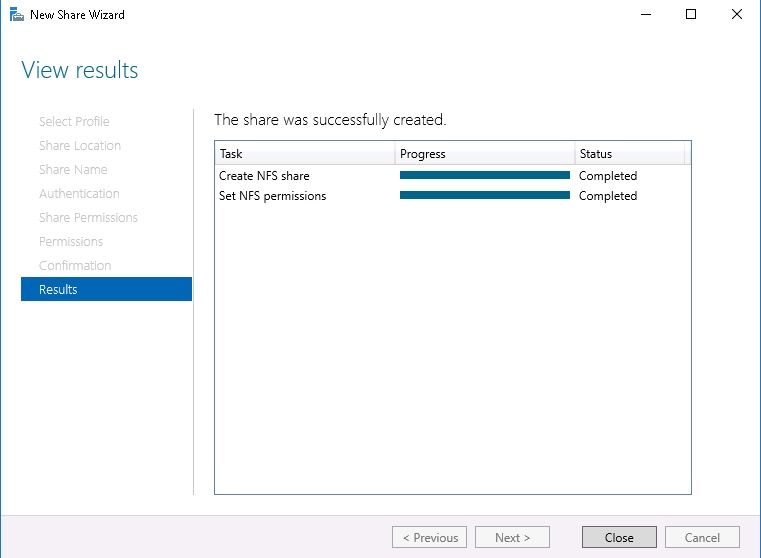The image size is (761, 558).
Task: Select the Share Location step
Action: click(80, 146)
